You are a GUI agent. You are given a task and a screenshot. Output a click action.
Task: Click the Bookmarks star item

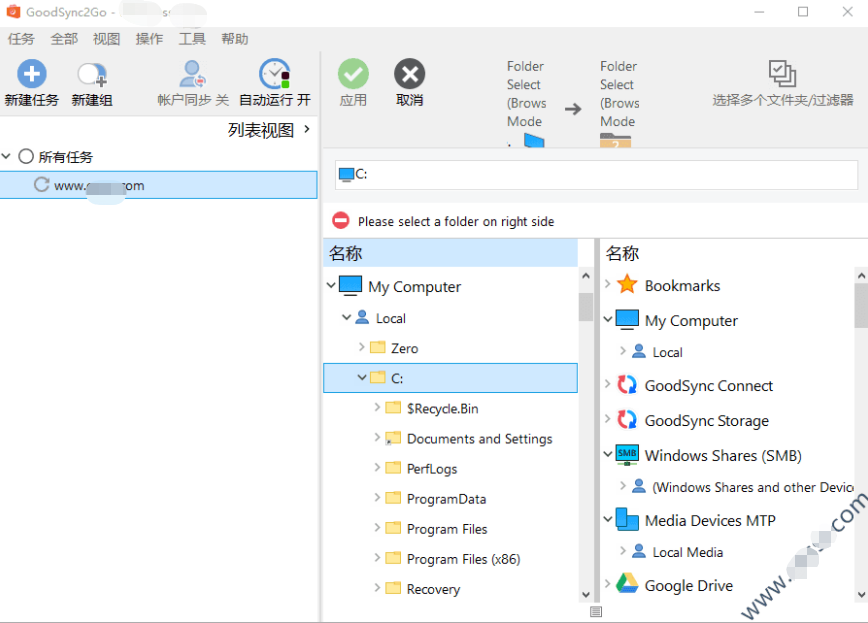coord(627,285)
